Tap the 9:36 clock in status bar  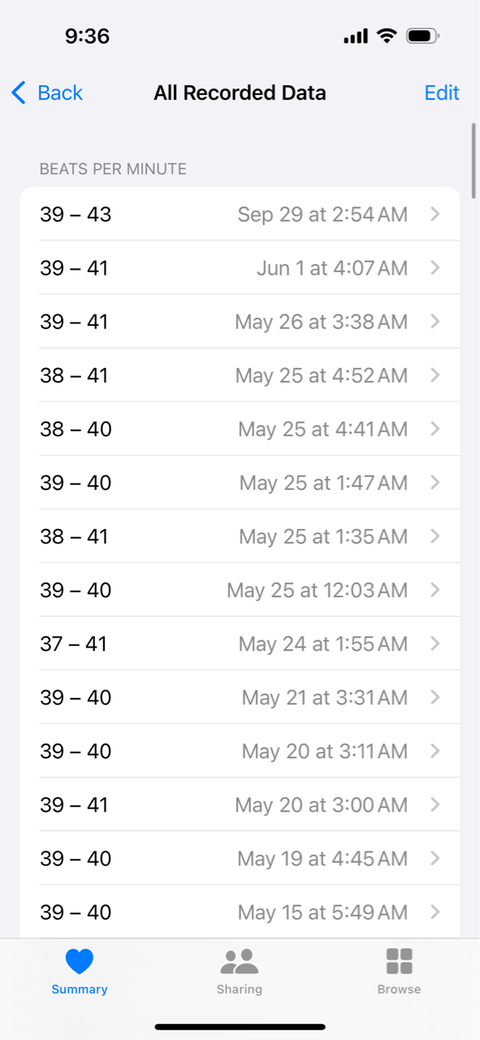click(90, 36)
